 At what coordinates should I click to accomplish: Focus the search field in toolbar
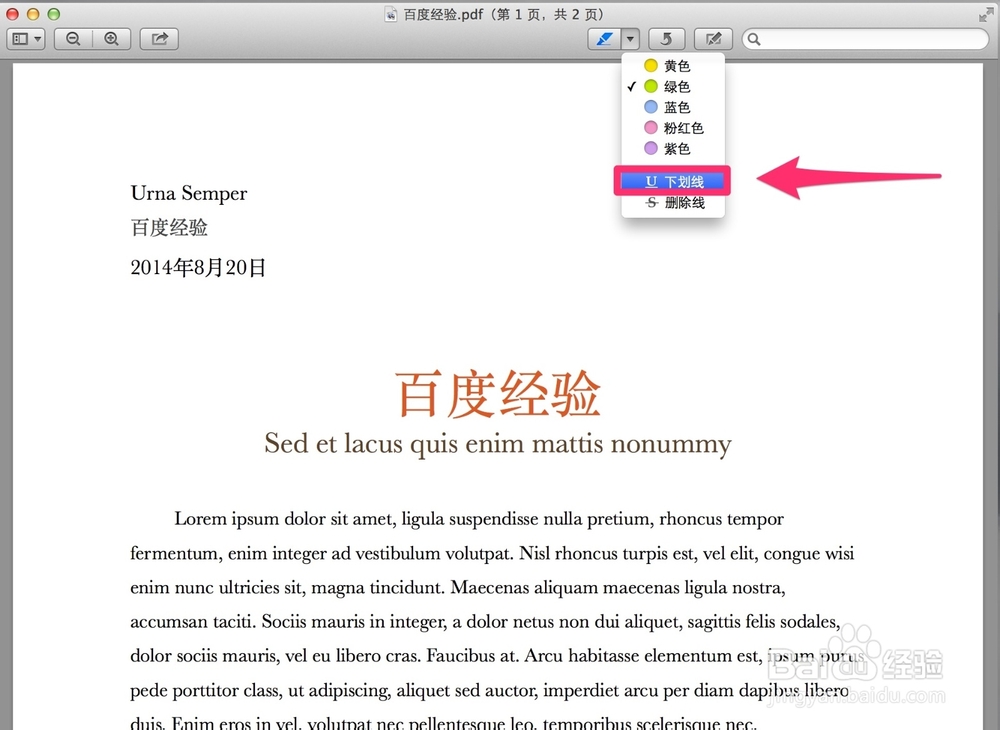(x=865, y=39)
